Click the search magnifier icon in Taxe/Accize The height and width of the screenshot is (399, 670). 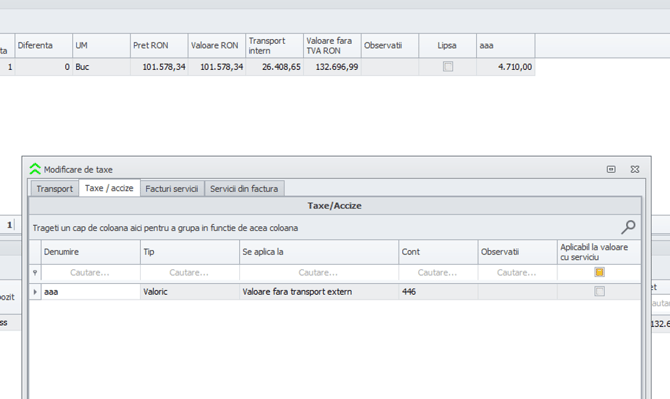[628, 227]
